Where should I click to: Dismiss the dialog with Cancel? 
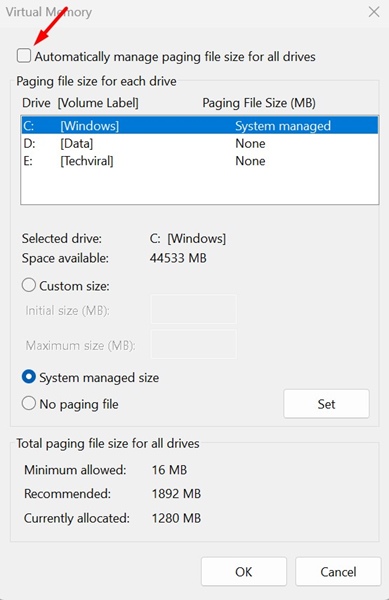tap(338, 571)
